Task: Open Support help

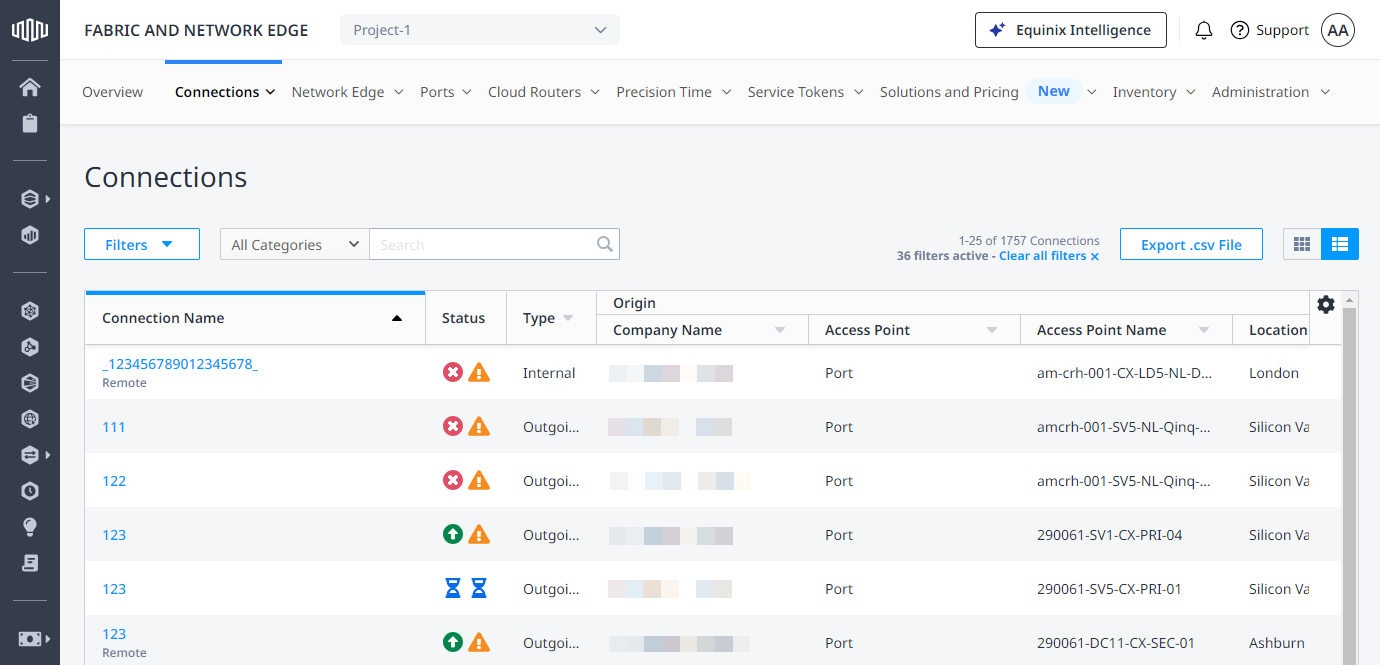Action: point(1269,30)
